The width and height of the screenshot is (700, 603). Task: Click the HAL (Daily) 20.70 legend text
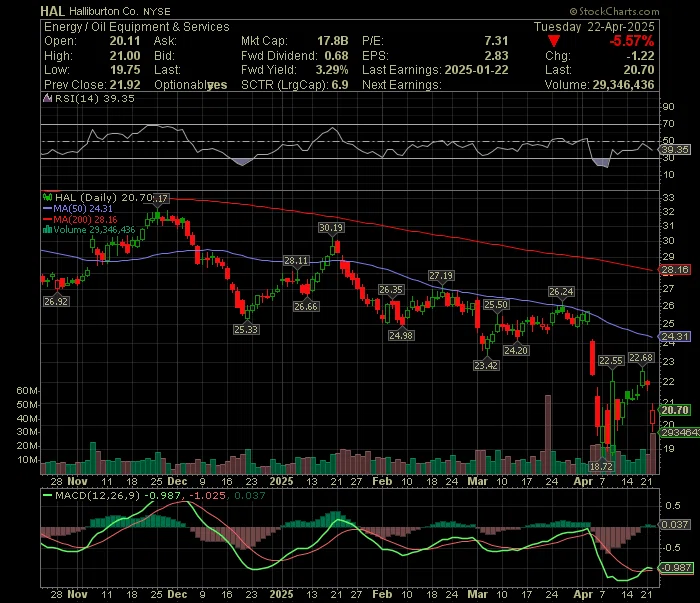pos(104,197)
